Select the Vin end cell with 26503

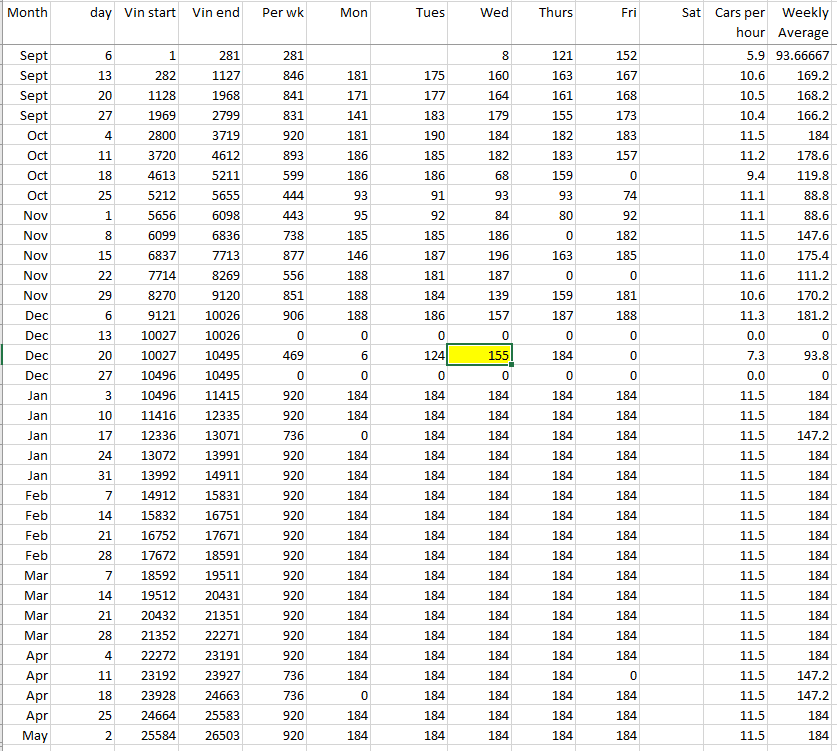pyautogui.click(x=214, y=735)
